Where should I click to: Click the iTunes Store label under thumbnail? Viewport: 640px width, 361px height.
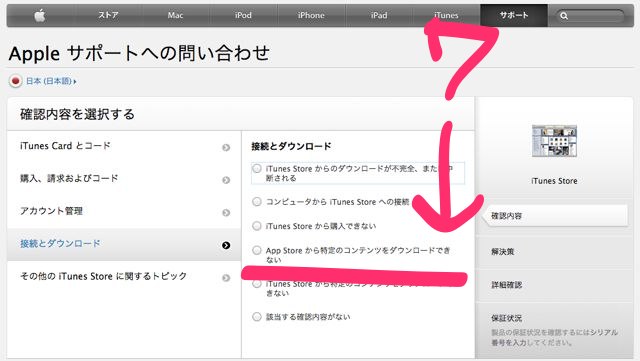(x=554, y=181)
